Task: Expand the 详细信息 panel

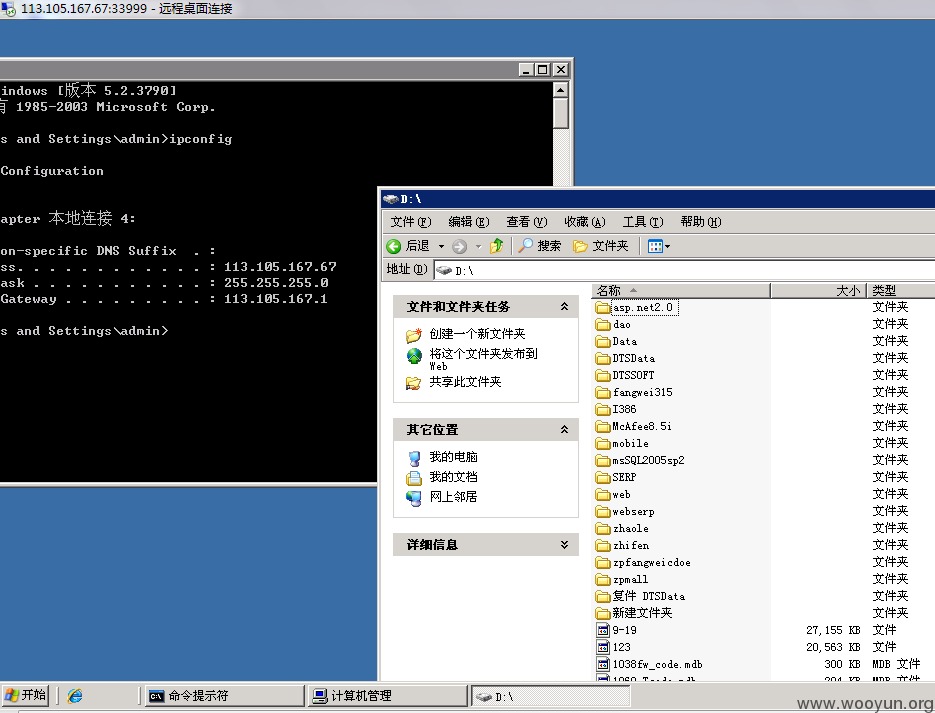Action: 564,544
